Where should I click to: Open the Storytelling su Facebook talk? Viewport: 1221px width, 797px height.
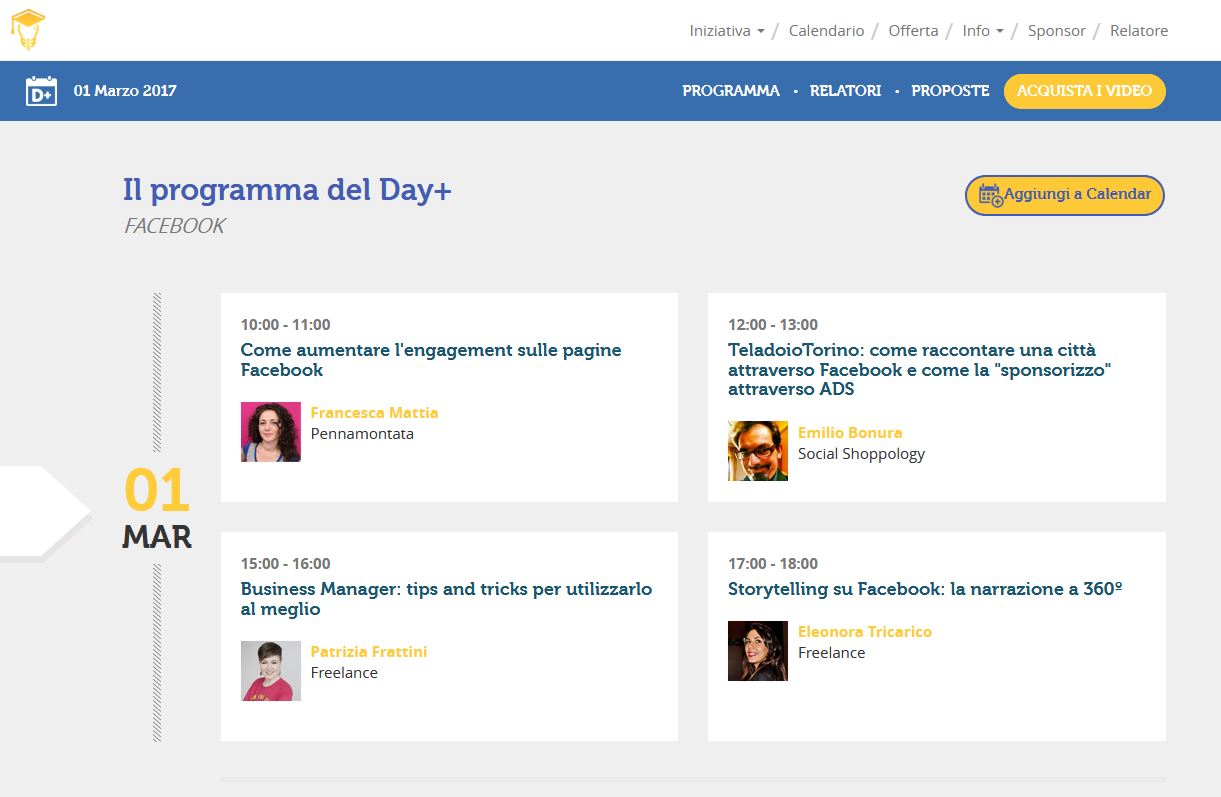(925, 589)
